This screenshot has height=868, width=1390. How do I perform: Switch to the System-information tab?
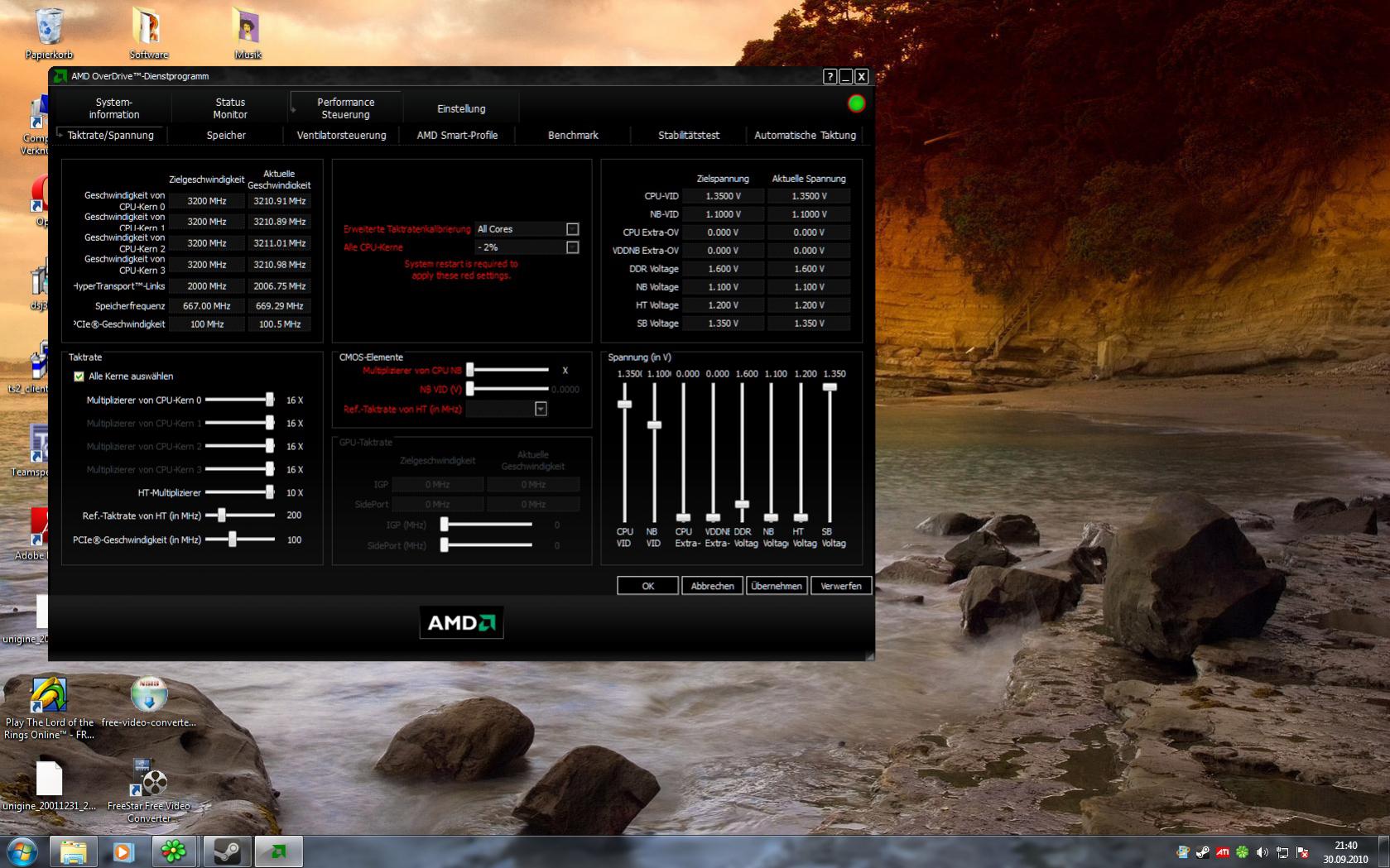coord(114,108)
